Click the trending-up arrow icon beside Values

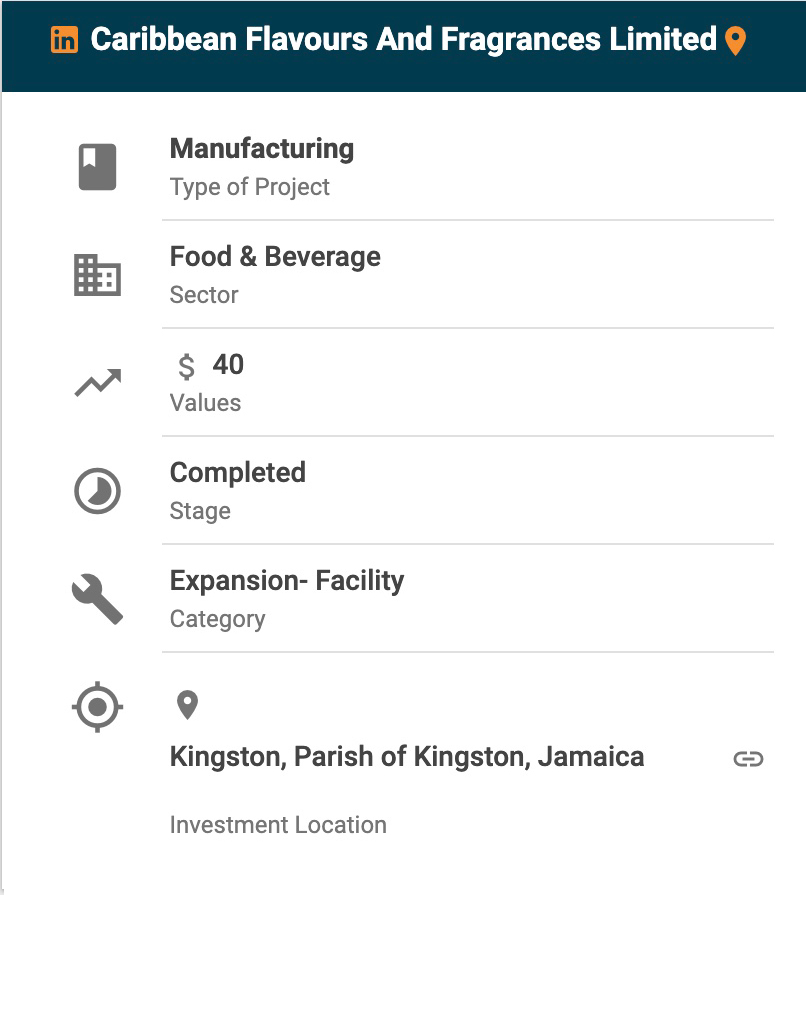[x=97, y=383]
